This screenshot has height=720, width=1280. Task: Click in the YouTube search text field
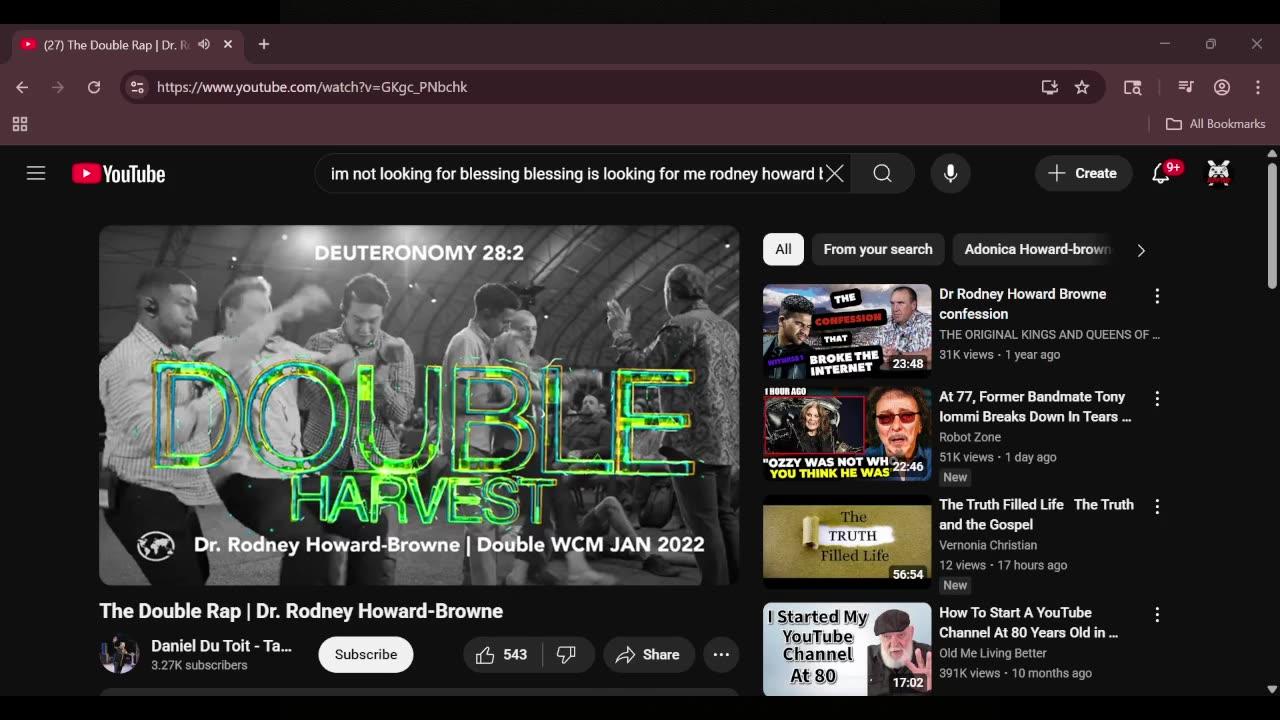tap(575, 173)
